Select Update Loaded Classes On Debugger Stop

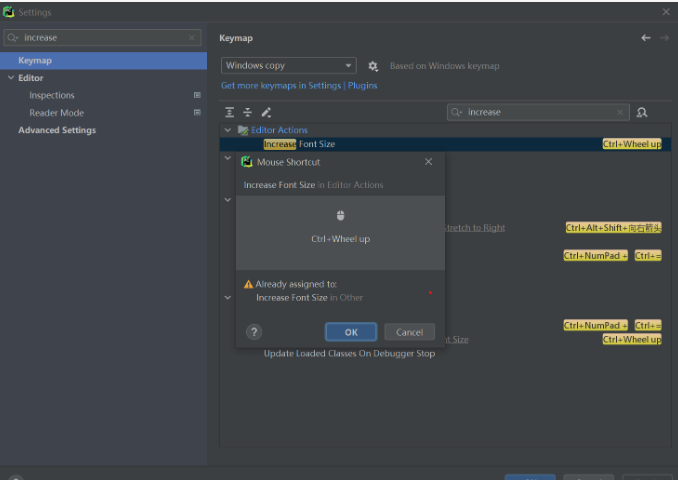coord(349,354)
